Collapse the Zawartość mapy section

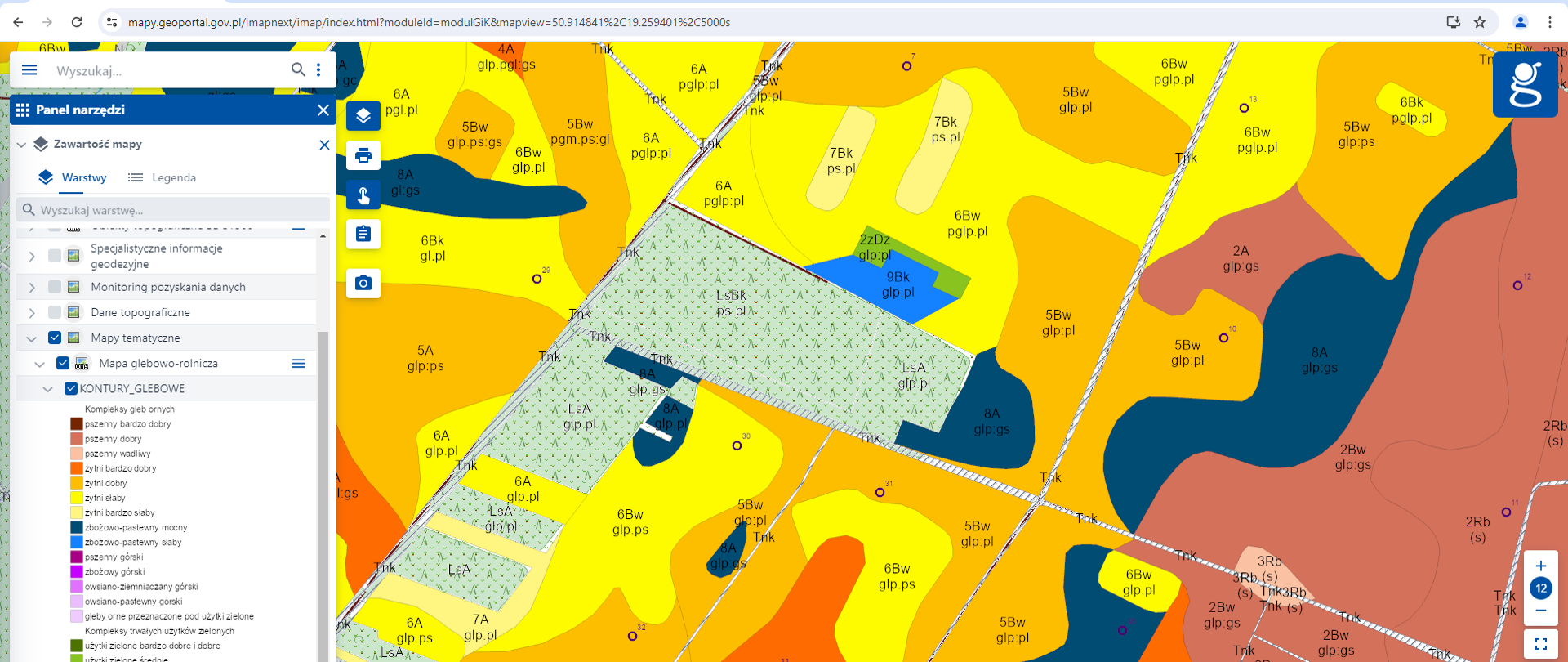coord(22,145)
